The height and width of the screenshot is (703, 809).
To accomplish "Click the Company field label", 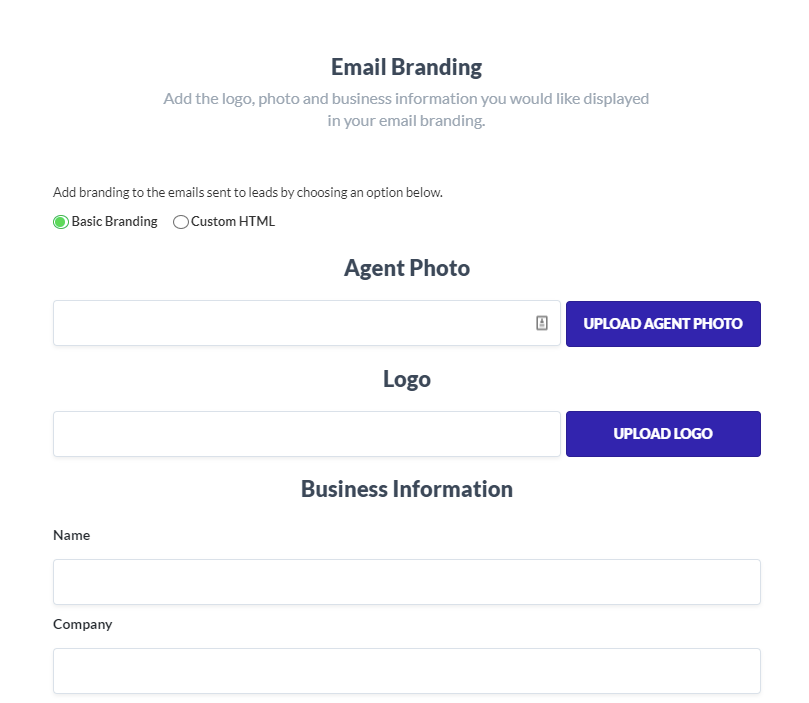I will tap(82, 624).
